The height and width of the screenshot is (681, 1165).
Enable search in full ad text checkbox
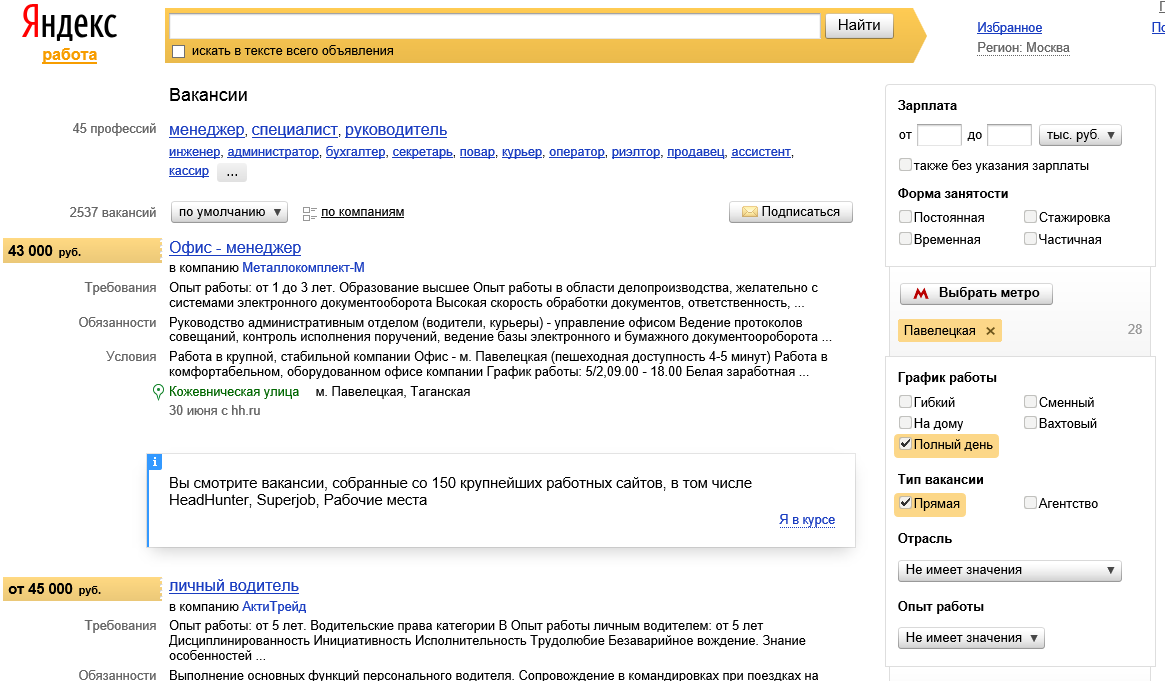coord(179,51)
